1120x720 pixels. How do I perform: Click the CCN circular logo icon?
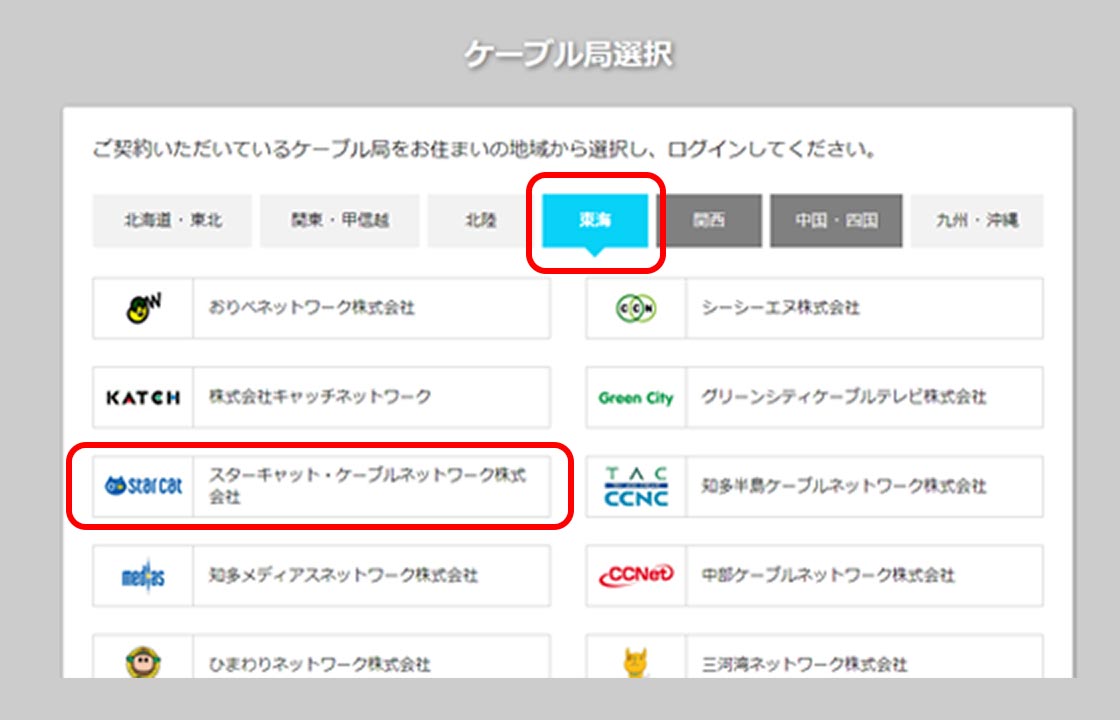pos(636,309)
